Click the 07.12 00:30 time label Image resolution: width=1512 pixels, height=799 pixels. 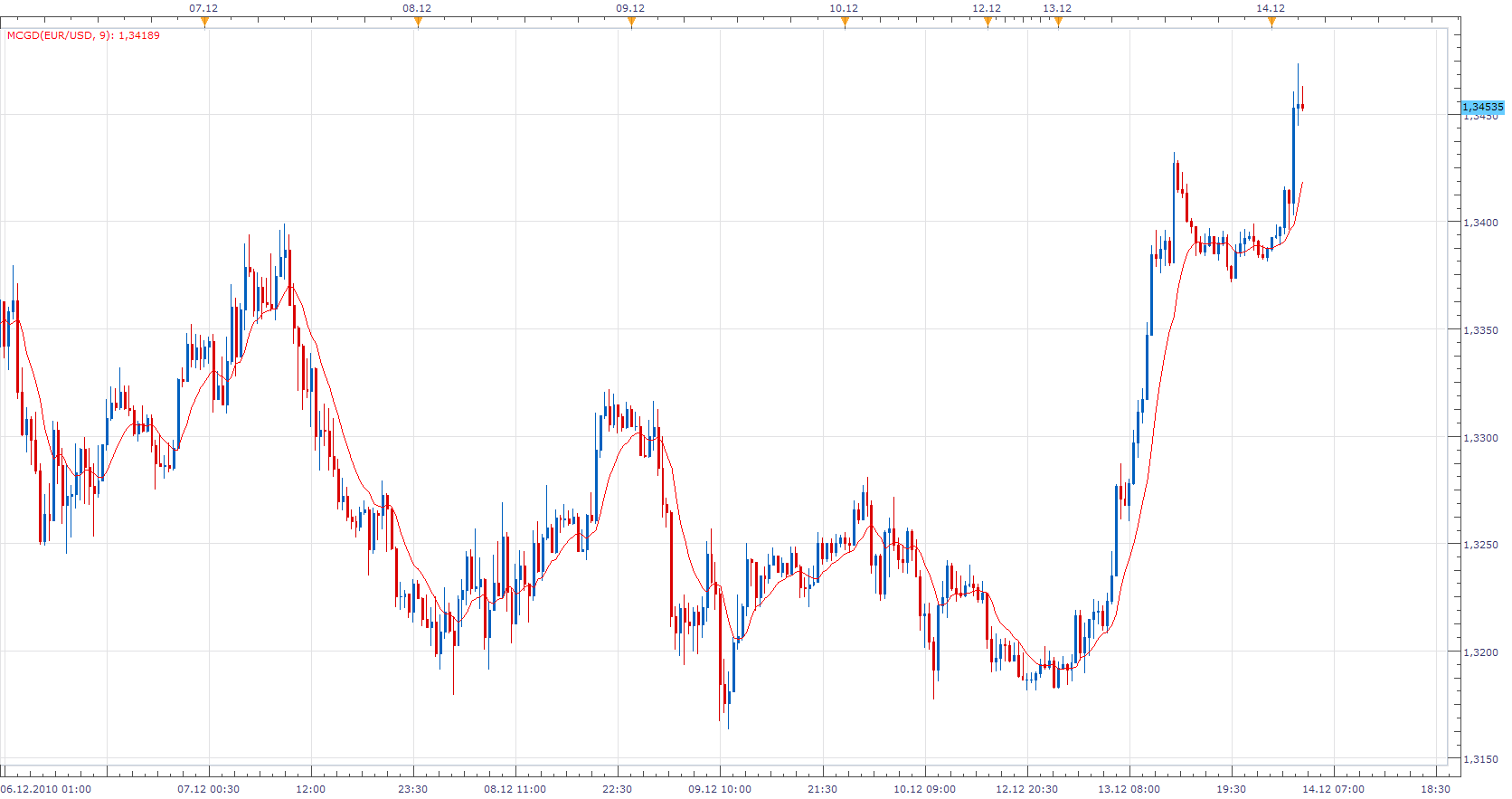click(209, 789)
